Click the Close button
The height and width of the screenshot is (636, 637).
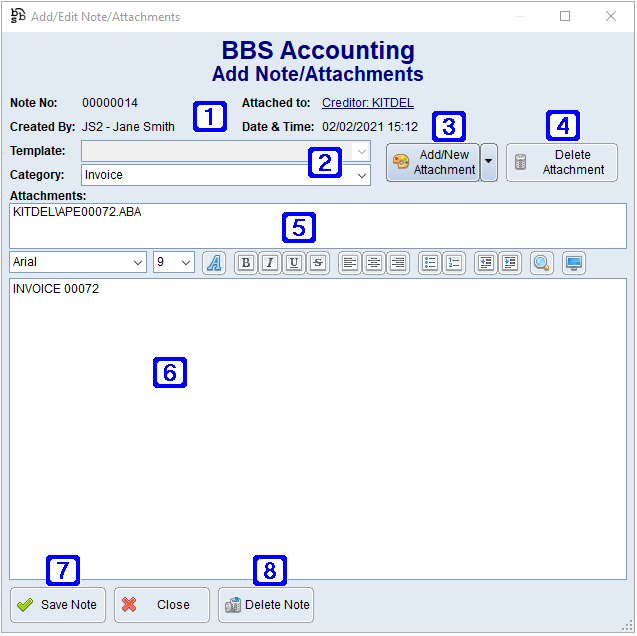(162, 605)
